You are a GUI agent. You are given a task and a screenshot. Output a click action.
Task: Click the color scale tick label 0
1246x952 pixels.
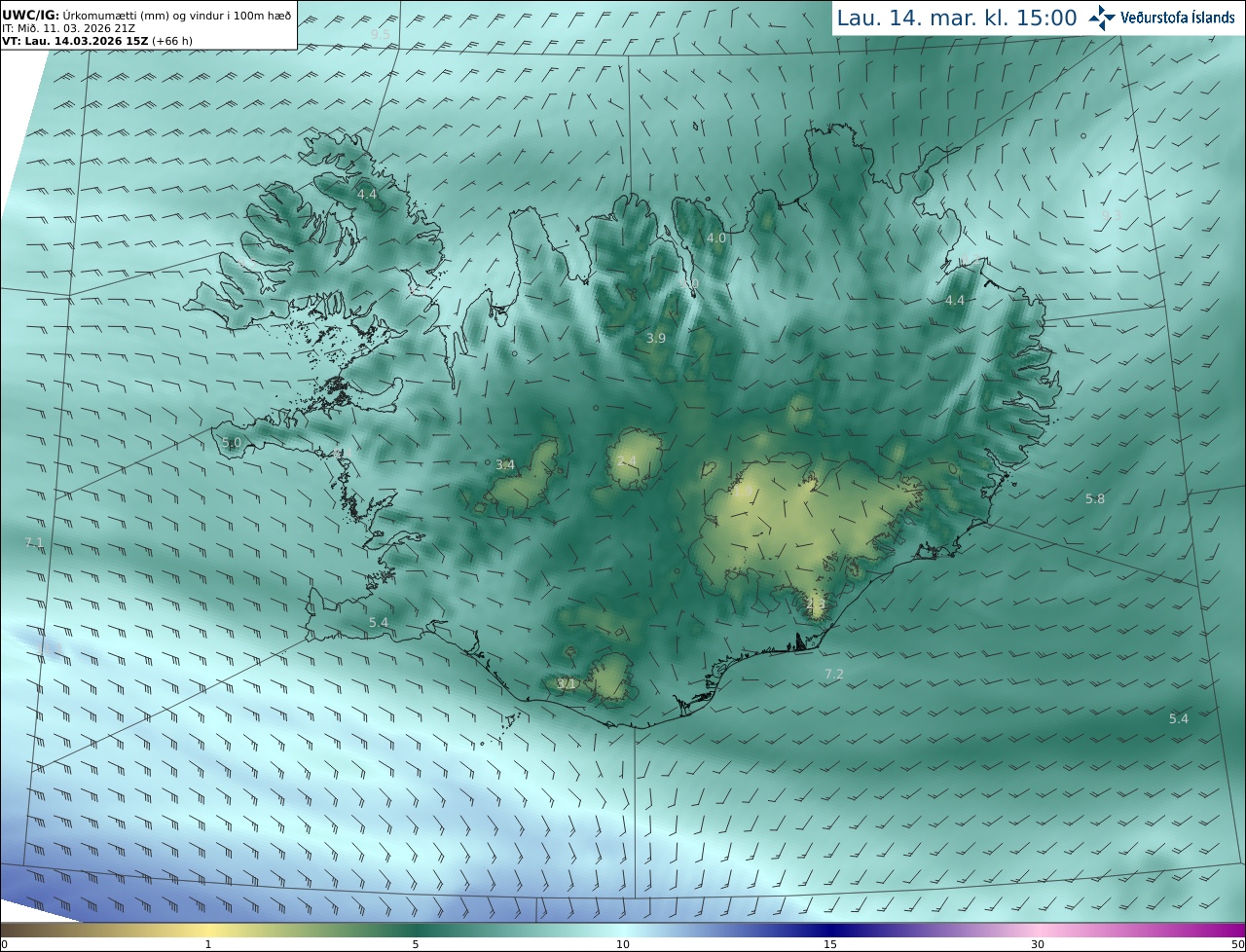click(x=4, y=944)
